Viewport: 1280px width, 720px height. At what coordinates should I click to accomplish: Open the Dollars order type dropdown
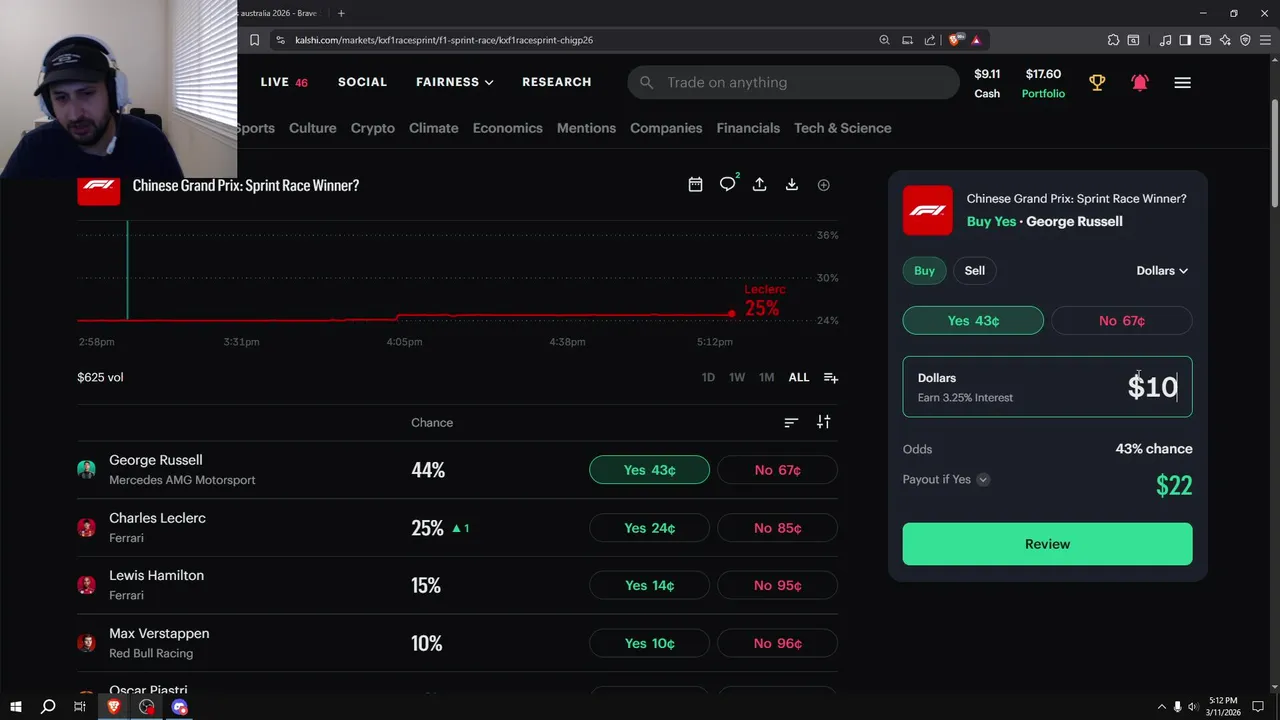pos(1162,271)
